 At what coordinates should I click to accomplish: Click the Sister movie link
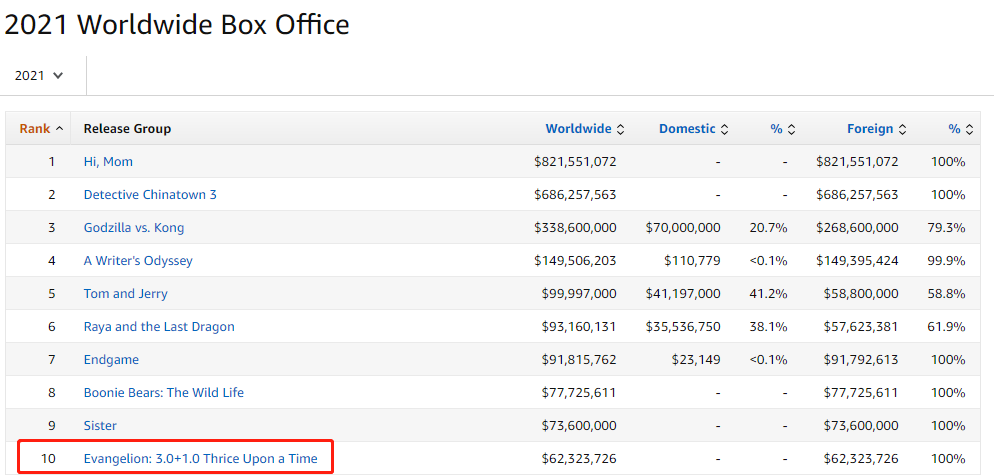[x=100, y=426]
